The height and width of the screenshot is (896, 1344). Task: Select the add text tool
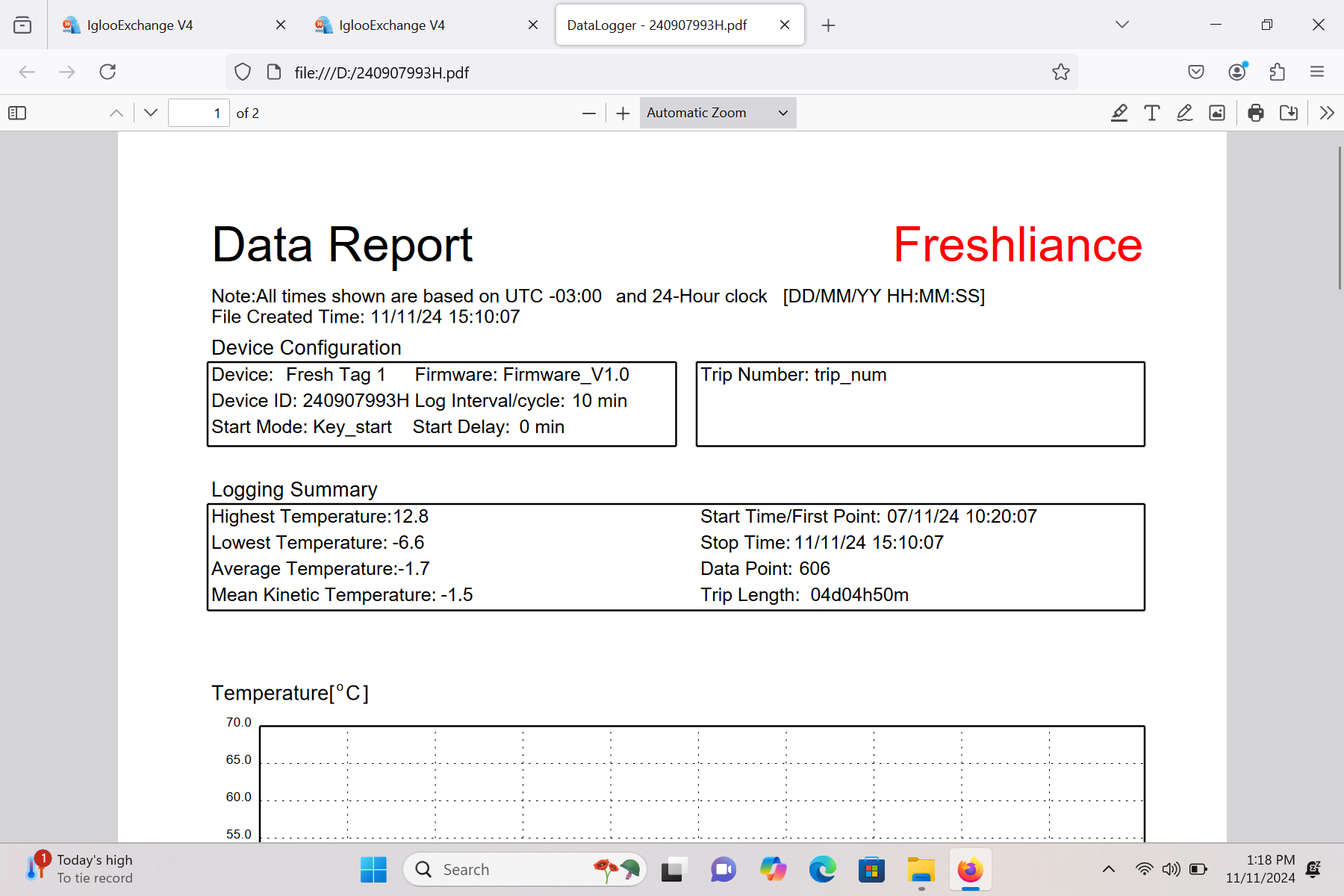click(x=1152, y=113)
